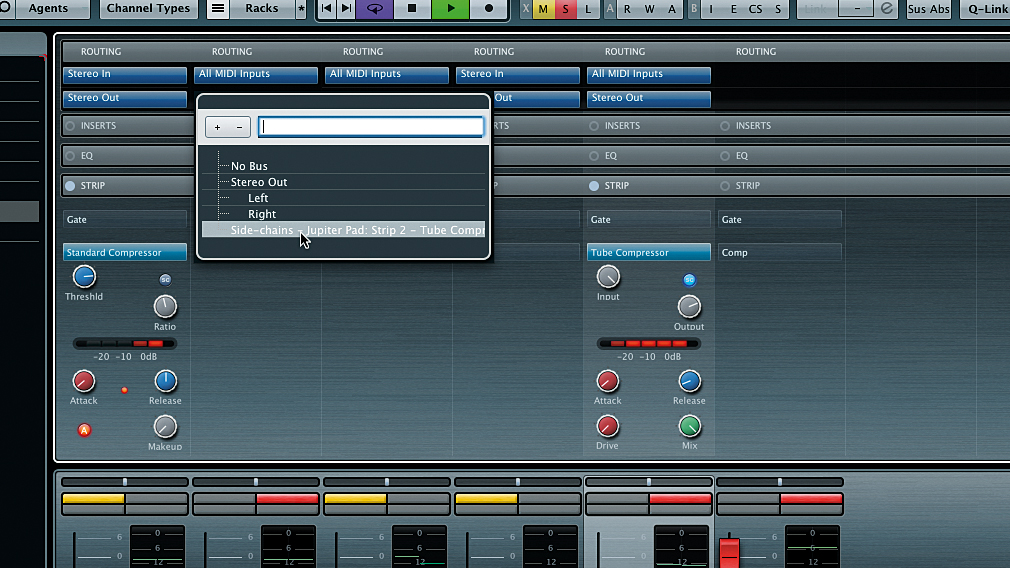Select No Bus in the routing list
Image resolution: width=1010 pixels, height=568 pixels.
click(249, 166)
